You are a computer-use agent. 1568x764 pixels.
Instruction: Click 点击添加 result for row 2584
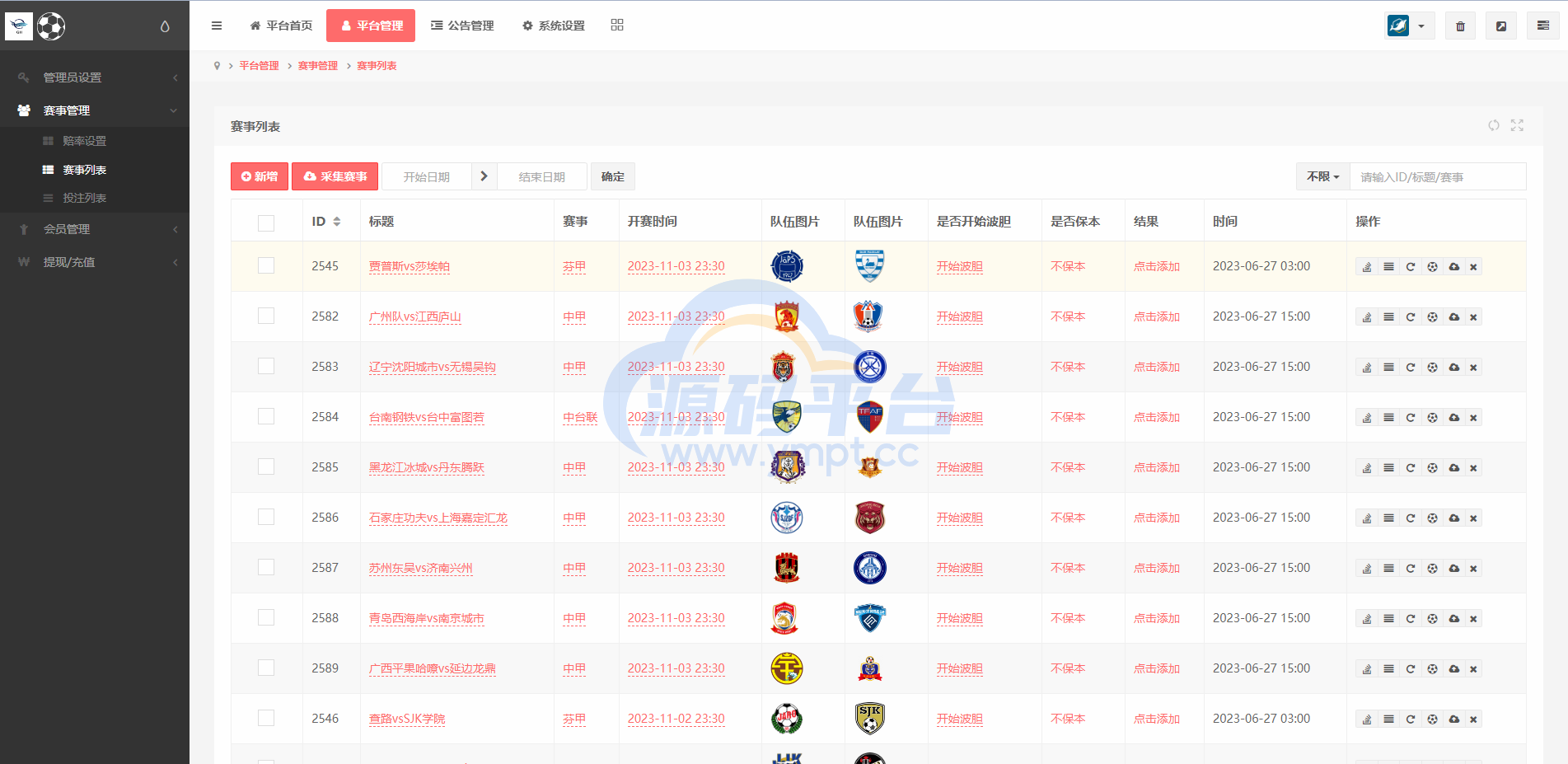[1157, 417]
